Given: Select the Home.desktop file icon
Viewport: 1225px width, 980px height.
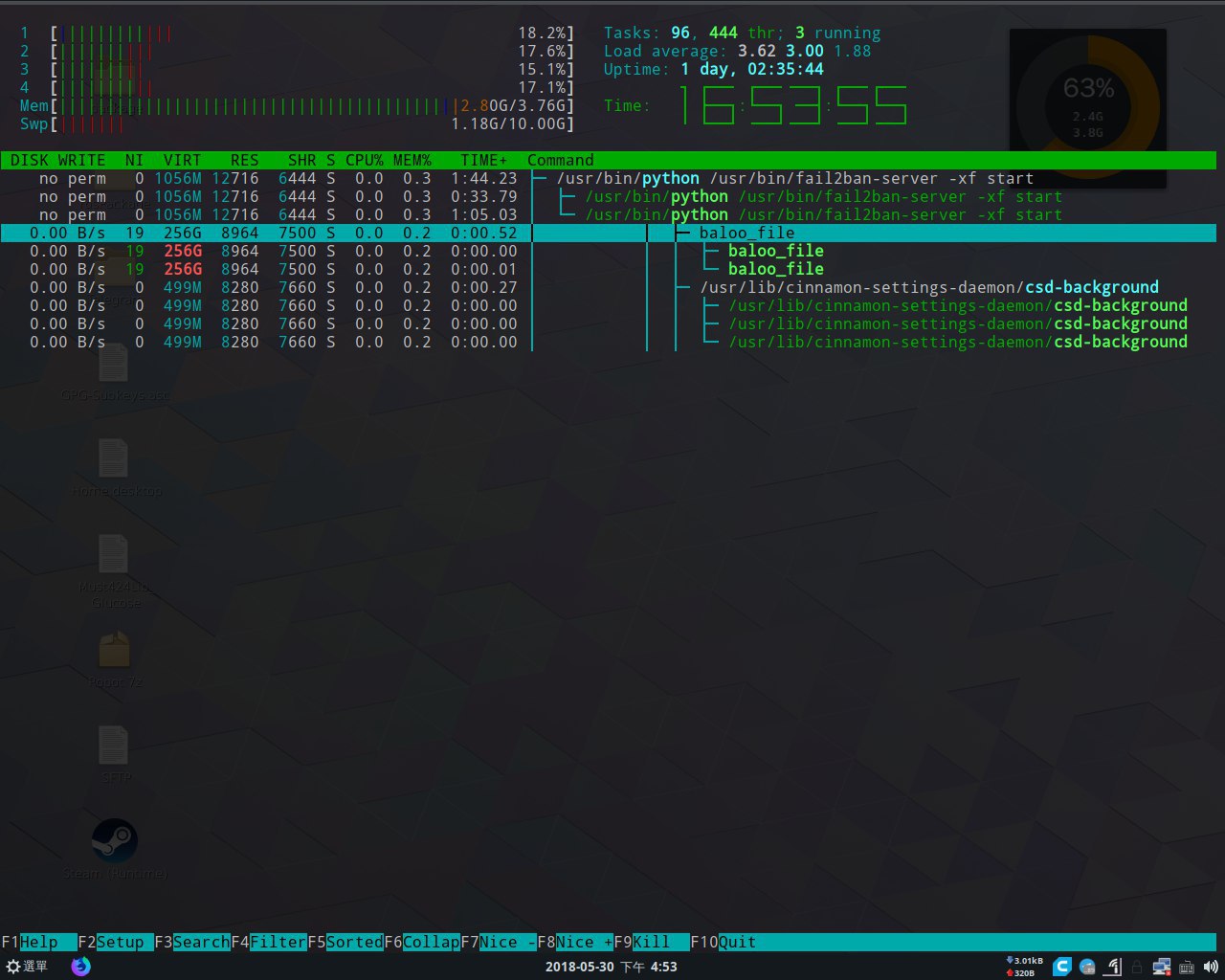Looking at the screenshot, I should tap(114, 459).
